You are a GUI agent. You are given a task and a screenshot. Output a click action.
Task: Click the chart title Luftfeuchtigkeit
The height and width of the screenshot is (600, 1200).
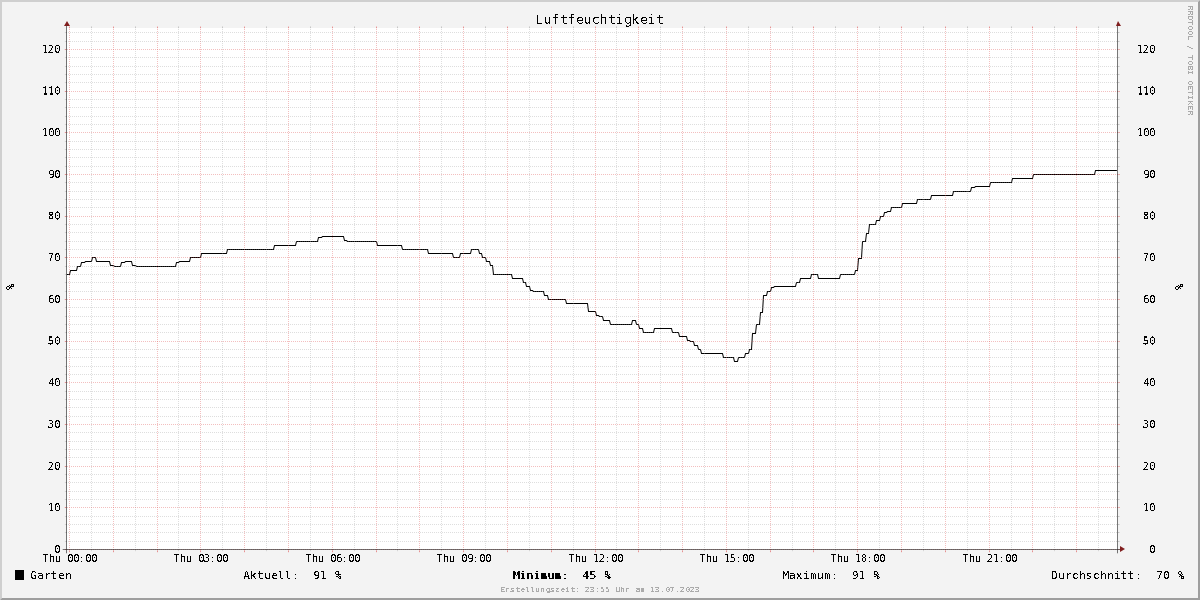point(599,19)
